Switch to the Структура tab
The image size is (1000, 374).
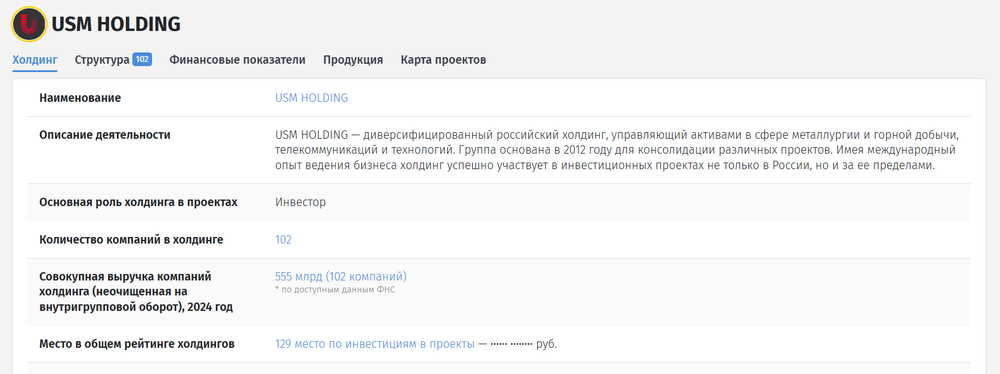[x=102, y=60]
